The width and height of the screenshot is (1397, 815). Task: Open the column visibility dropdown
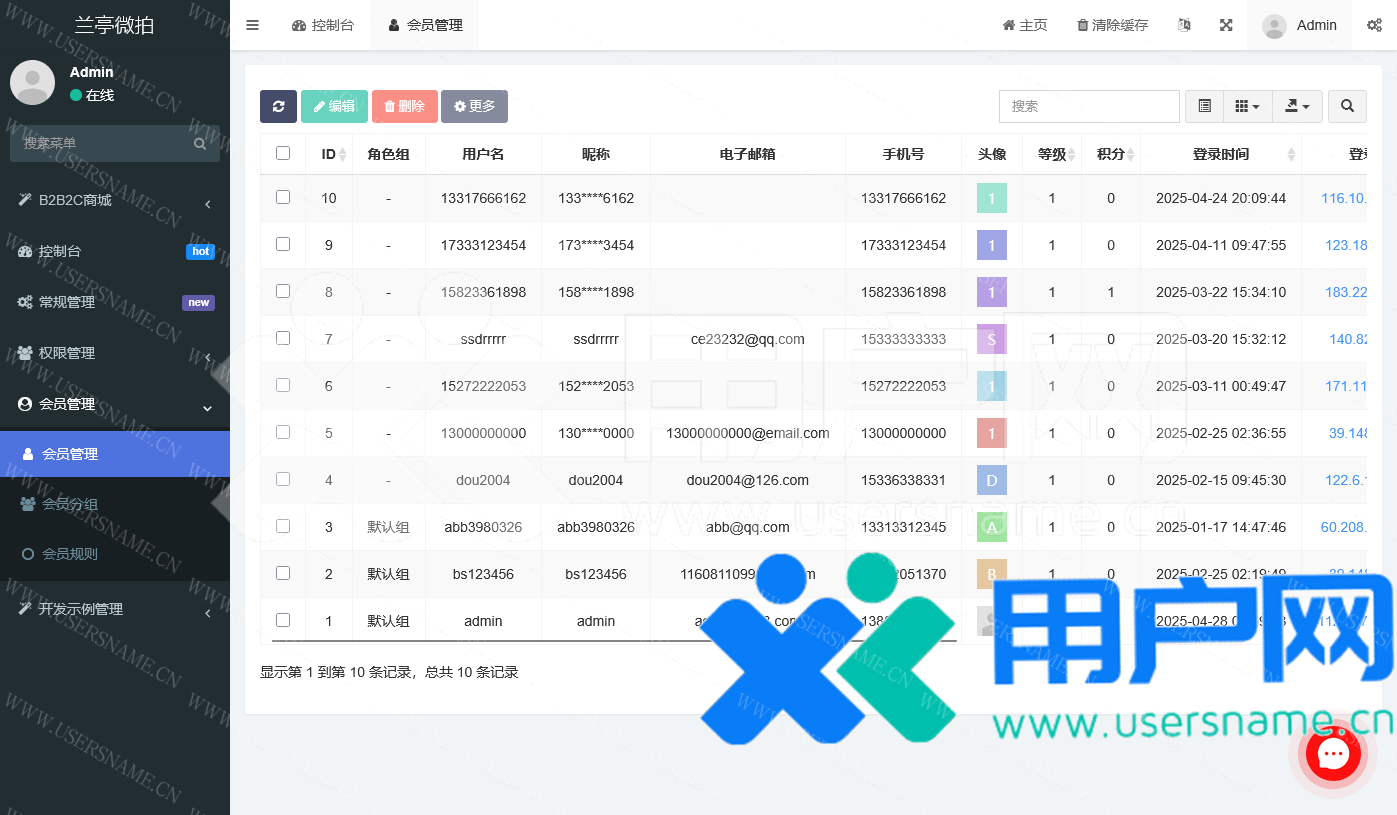[x=1247, y=106]
